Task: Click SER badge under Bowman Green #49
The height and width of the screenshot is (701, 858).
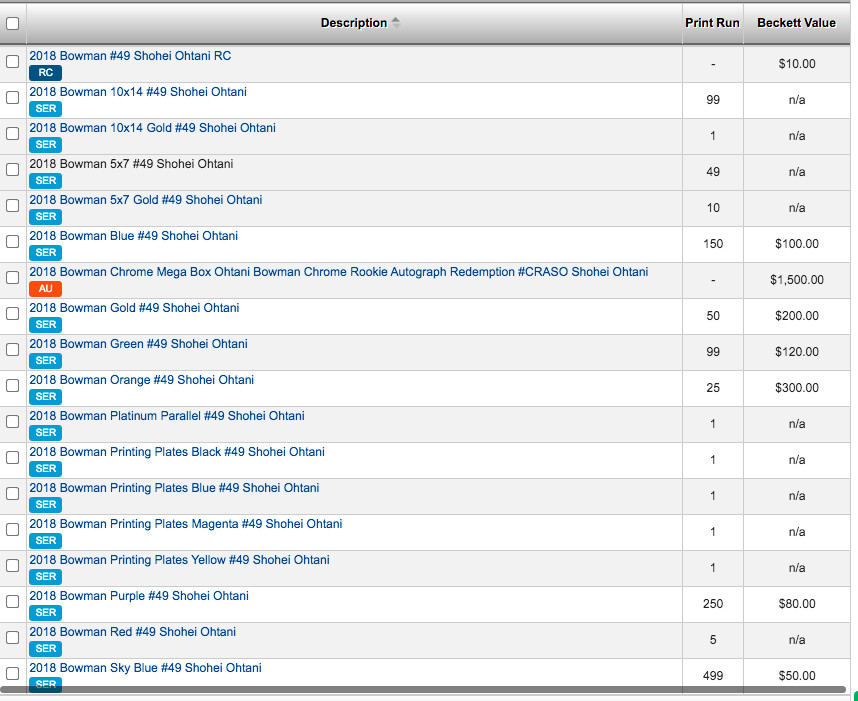Action: (45, 361)
